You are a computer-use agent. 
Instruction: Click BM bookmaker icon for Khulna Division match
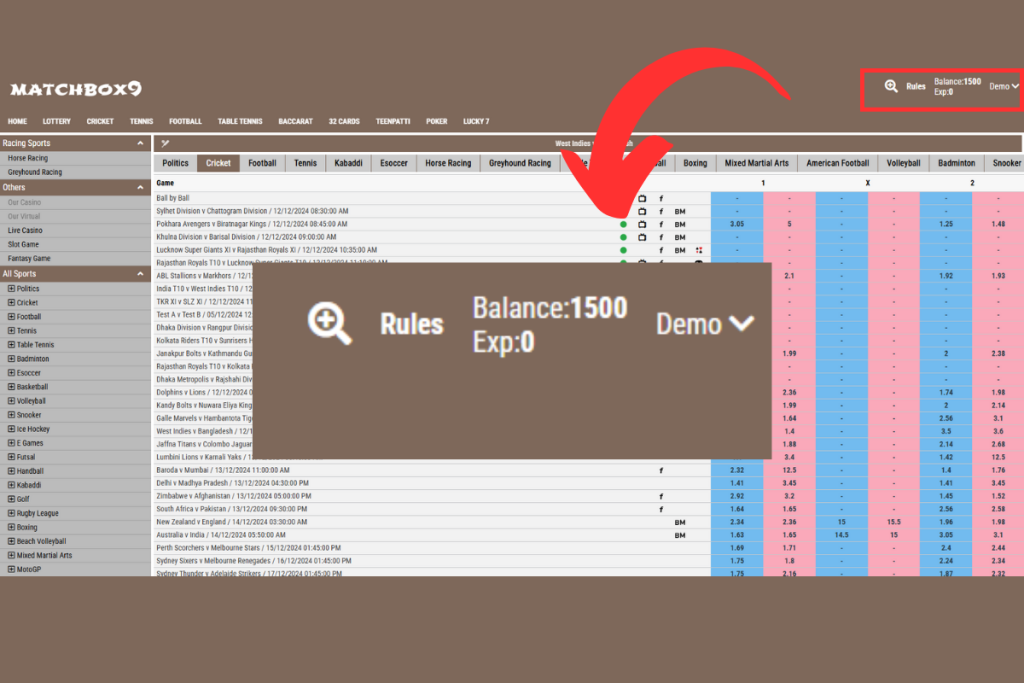coord(680,238)
